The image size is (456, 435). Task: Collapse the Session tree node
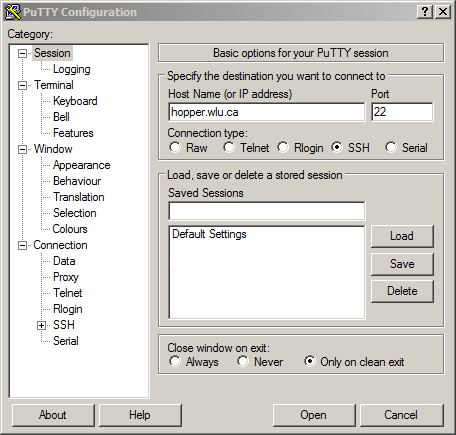(22, 53)
